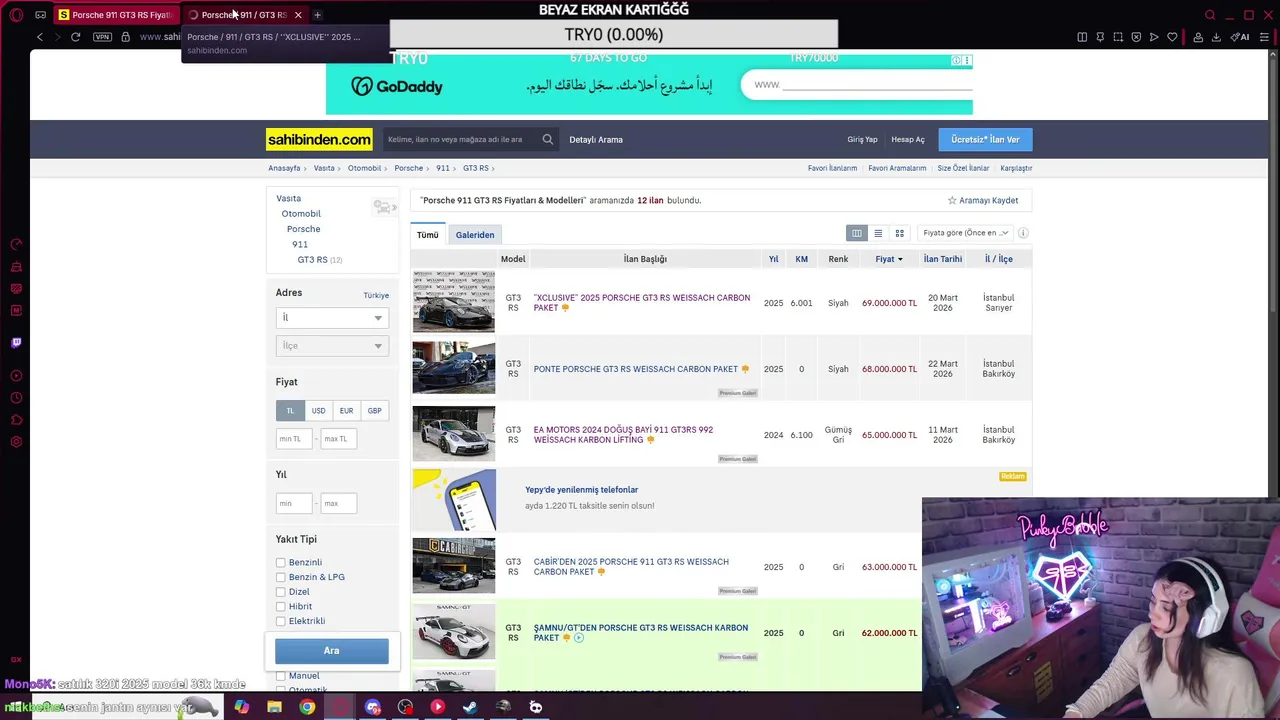Sort by Yıl column header
The height and width of the screenshot is (720, 1280).
(773, 259)
